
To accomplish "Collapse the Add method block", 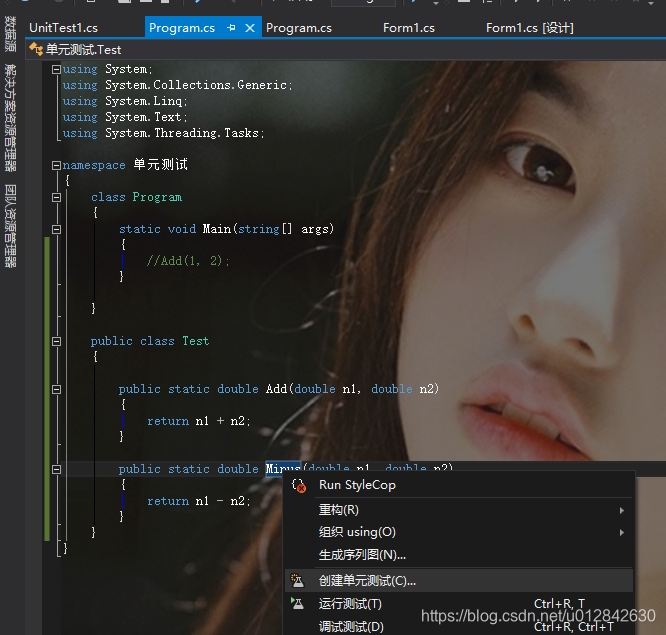I will tap(56, 389).
